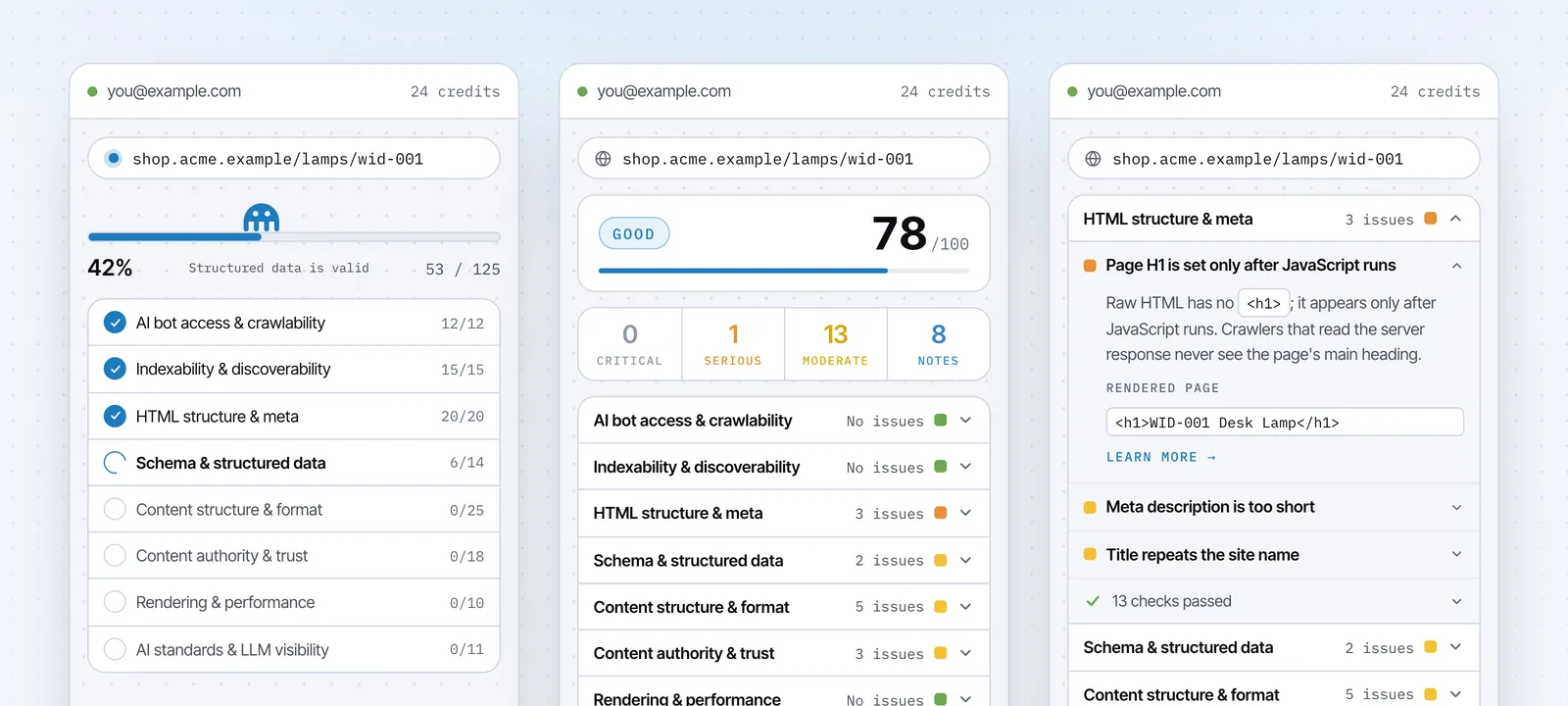Click yellow status square for Schema & structured data, middle panel
The height and width of the screenshot is (706, 1568).
(x=941, y=560)
